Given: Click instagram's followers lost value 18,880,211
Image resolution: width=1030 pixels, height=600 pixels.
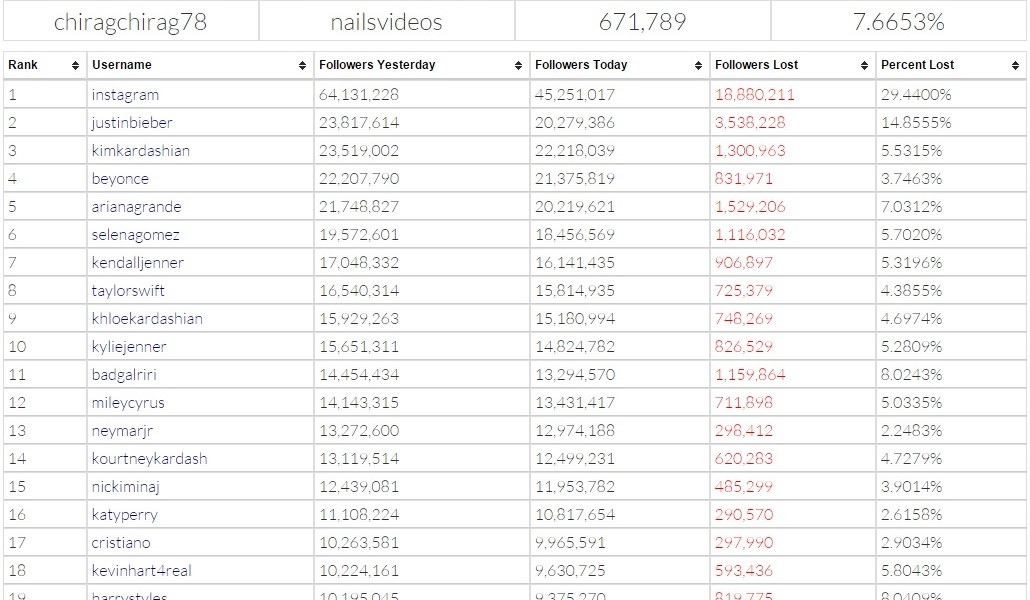Looking at the screenshot, I should coord(755,95).
